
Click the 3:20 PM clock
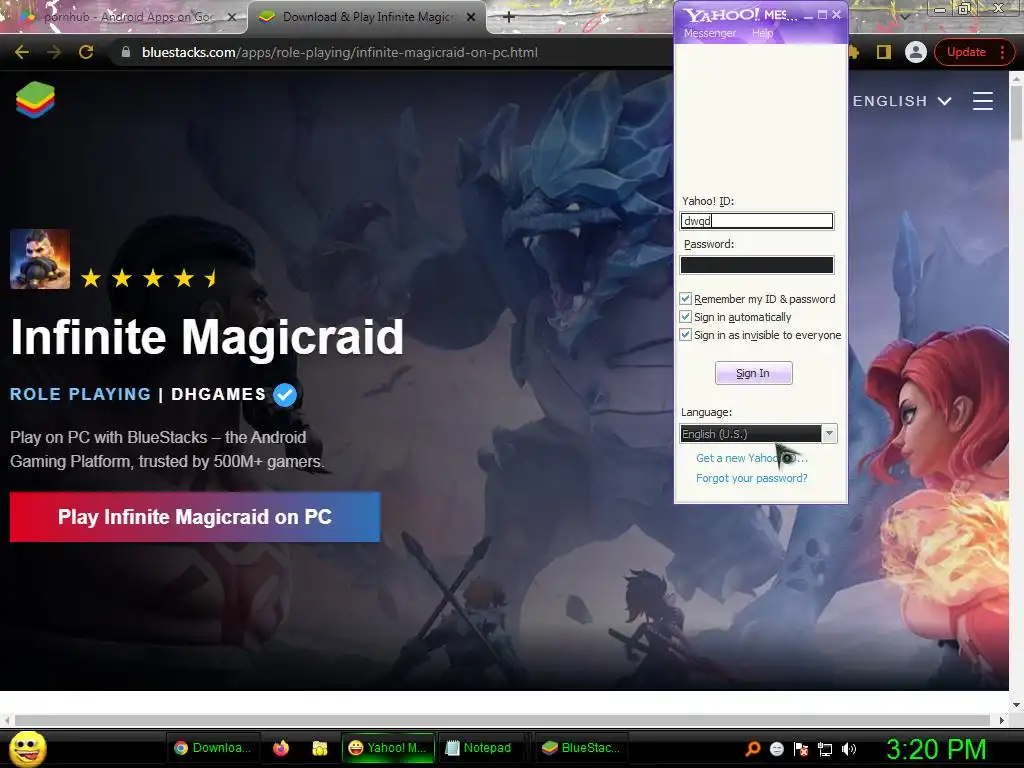pyautogui.click(x=936, y=749)
